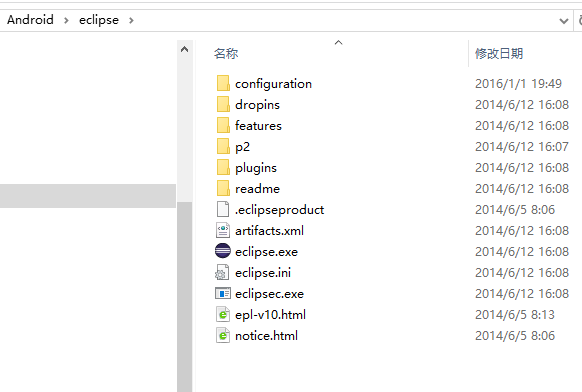Expand the chevron after eclipse in path
Screen dimensions: 582x392
131,20
